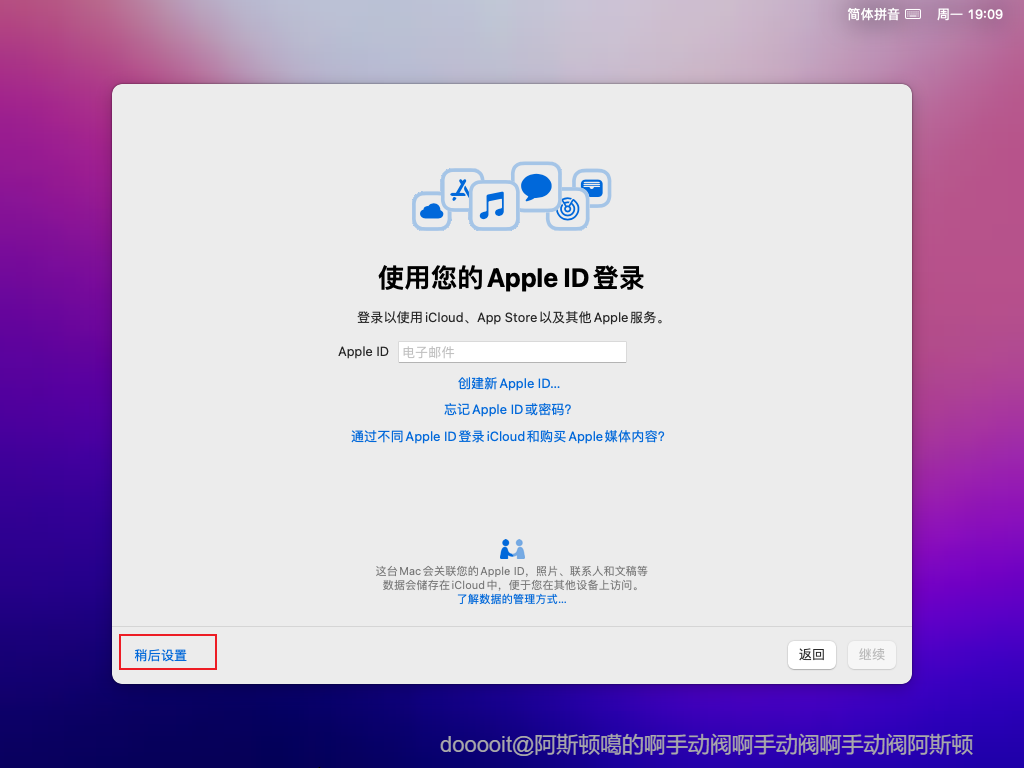This screenshot has width=1024, height=768.
Task: Click the Messages speech bubble icon
Action: pos(536,185)
